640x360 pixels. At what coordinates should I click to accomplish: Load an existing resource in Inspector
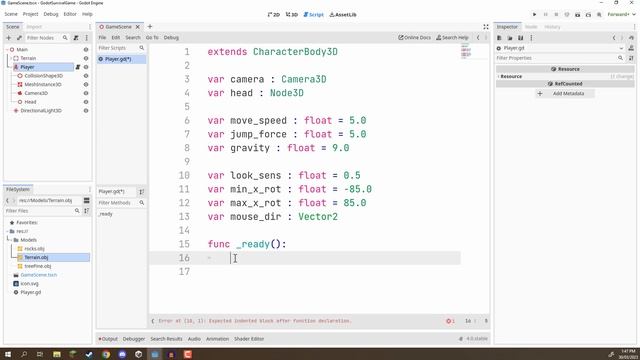pos(510,38)
